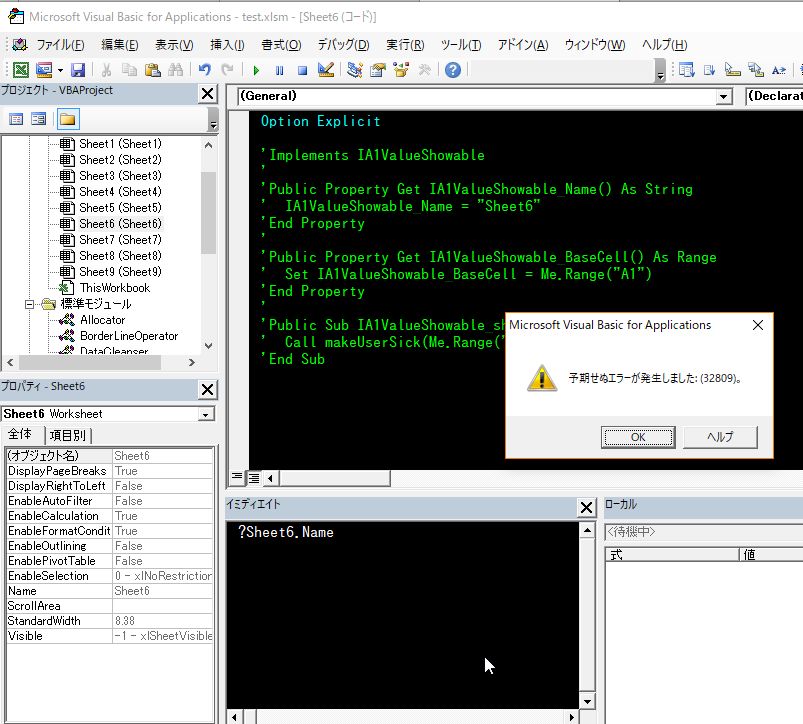
Task: Open the ヘルプ(H) menu
Action: 665,45
